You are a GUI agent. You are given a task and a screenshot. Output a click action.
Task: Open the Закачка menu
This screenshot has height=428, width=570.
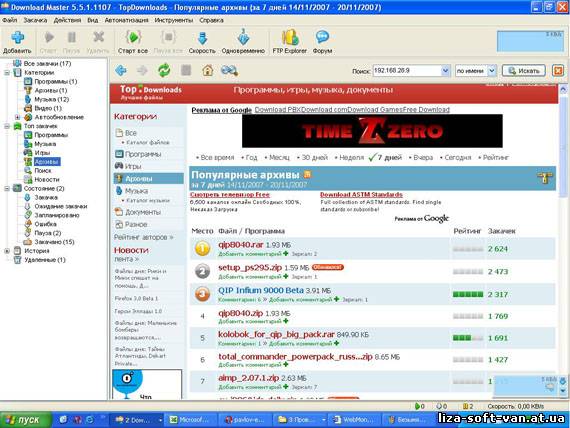pos(35,20)
